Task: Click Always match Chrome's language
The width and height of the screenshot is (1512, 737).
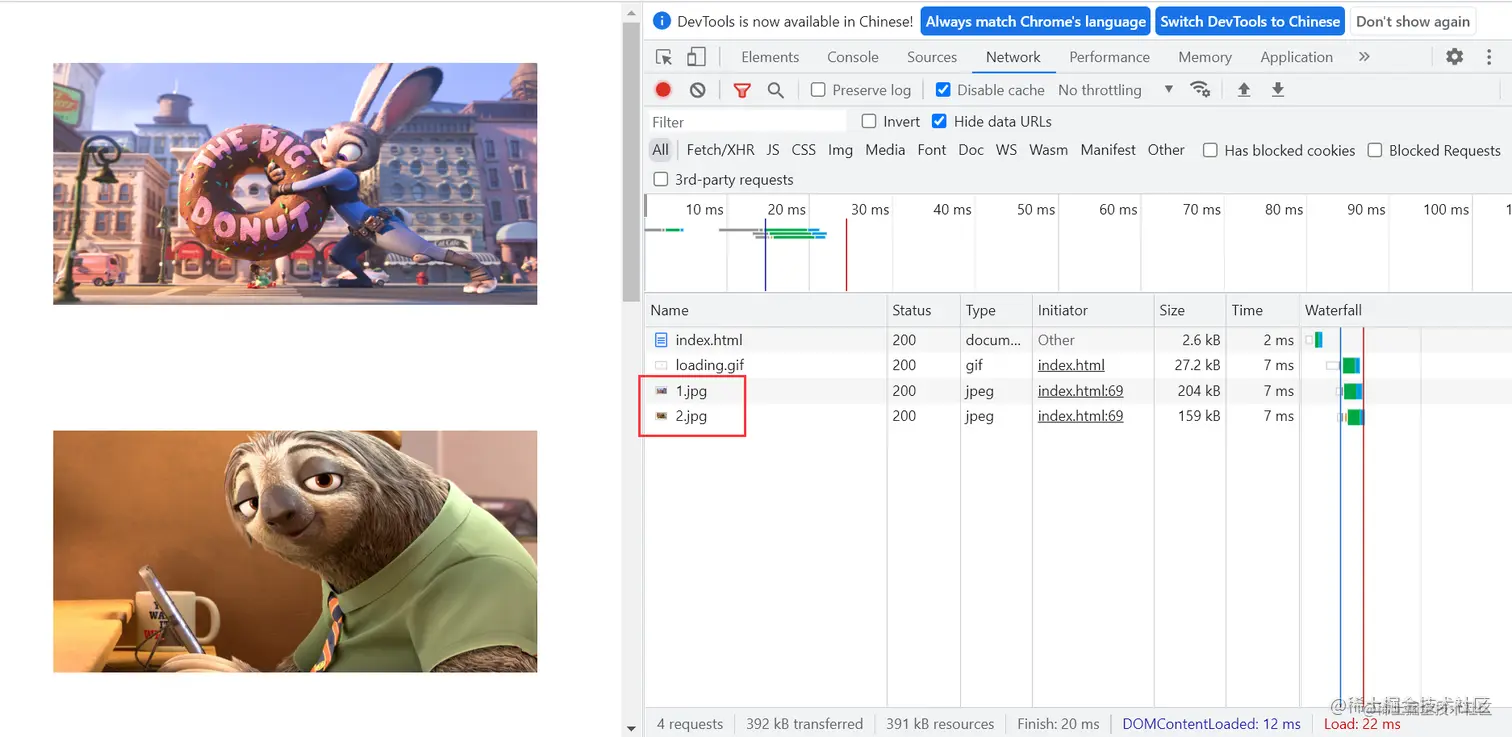Action: [x=1036, y=21]
